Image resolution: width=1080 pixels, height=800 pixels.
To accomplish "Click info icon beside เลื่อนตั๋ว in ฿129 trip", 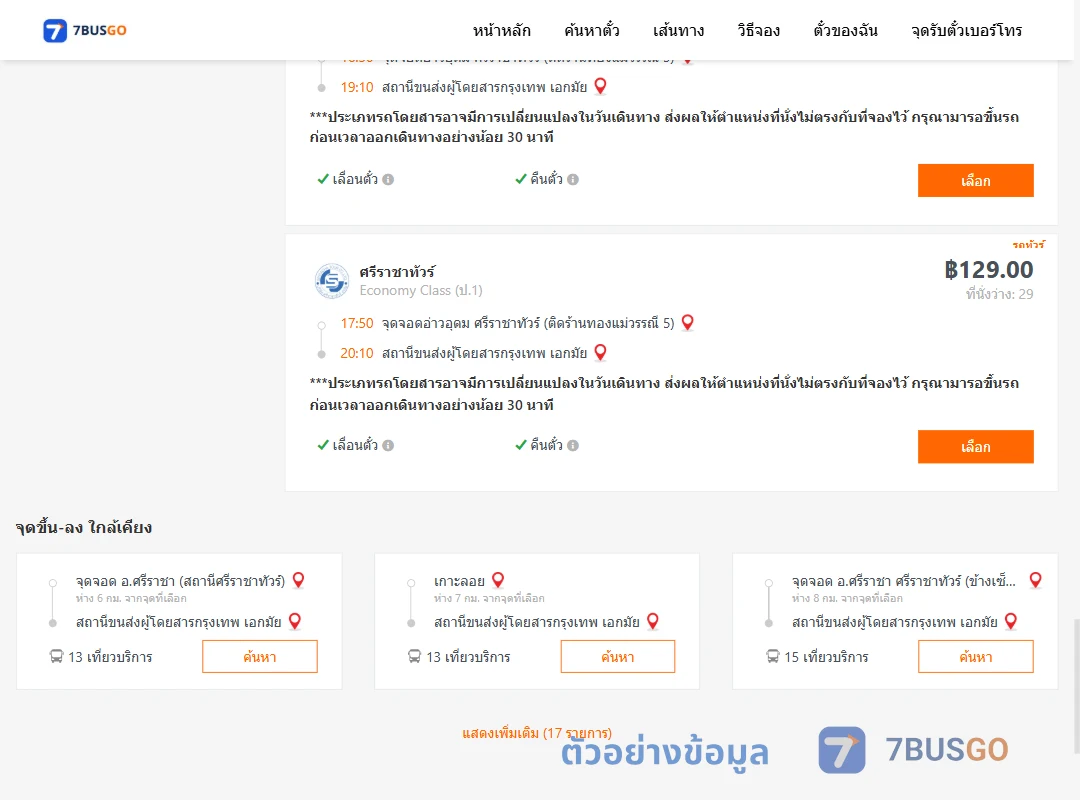I will [x=388, y=445].
